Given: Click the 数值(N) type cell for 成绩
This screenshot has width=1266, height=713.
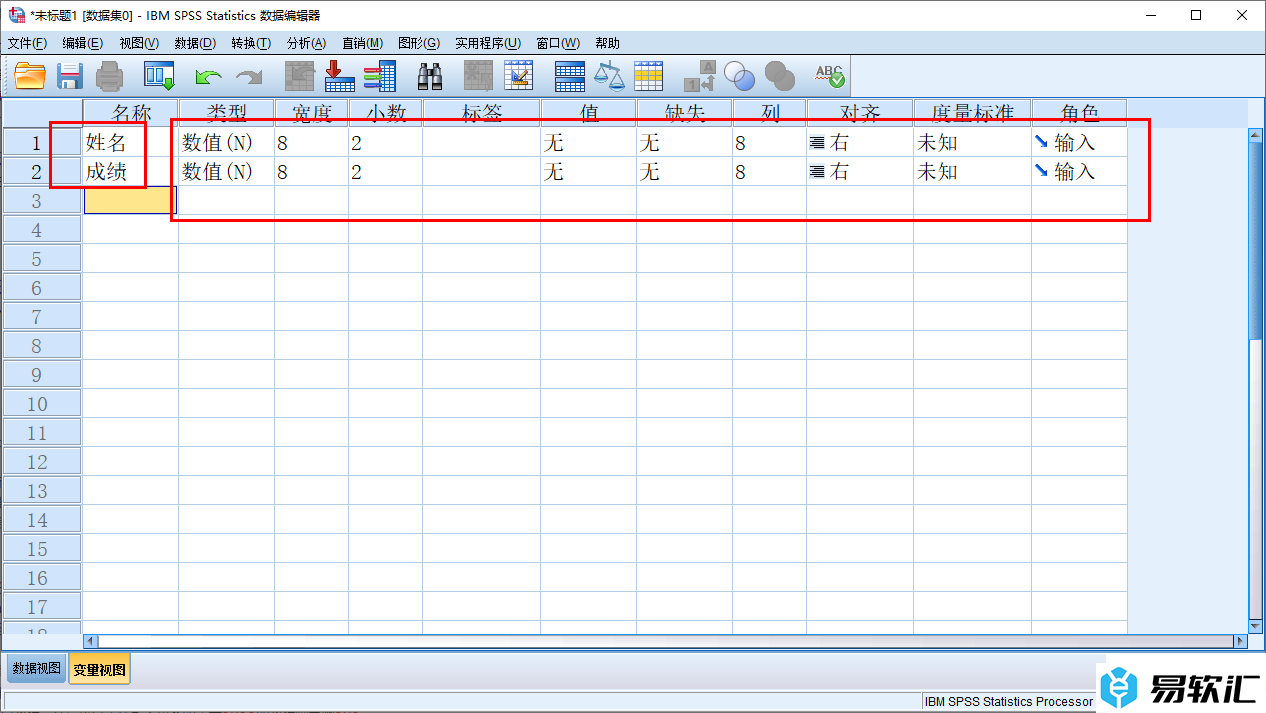Looking at the screenshot, I should tap(227, 172).
